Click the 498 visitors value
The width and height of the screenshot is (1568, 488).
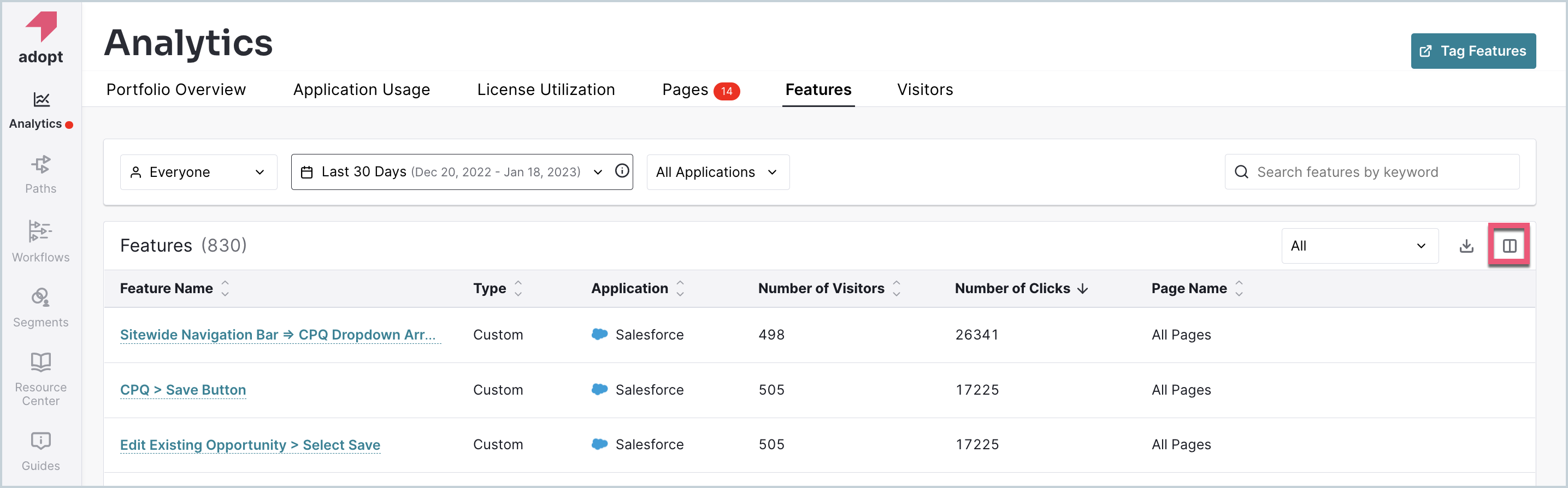(771, 335)
